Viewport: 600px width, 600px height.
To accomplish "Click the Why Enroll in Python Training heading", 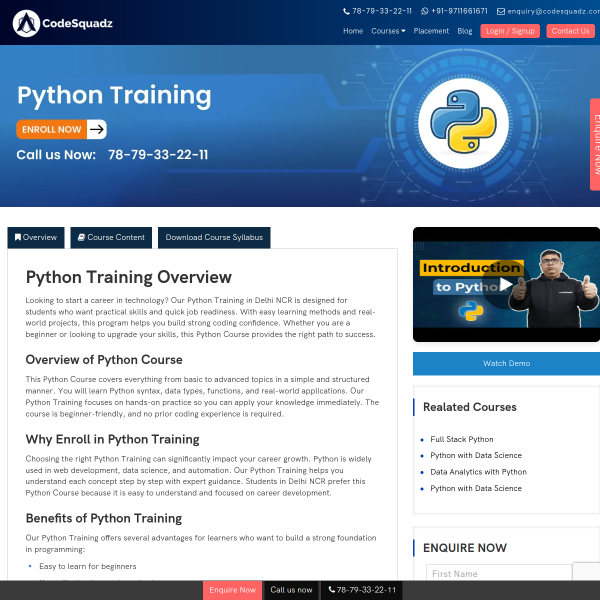I will [112, 439].
